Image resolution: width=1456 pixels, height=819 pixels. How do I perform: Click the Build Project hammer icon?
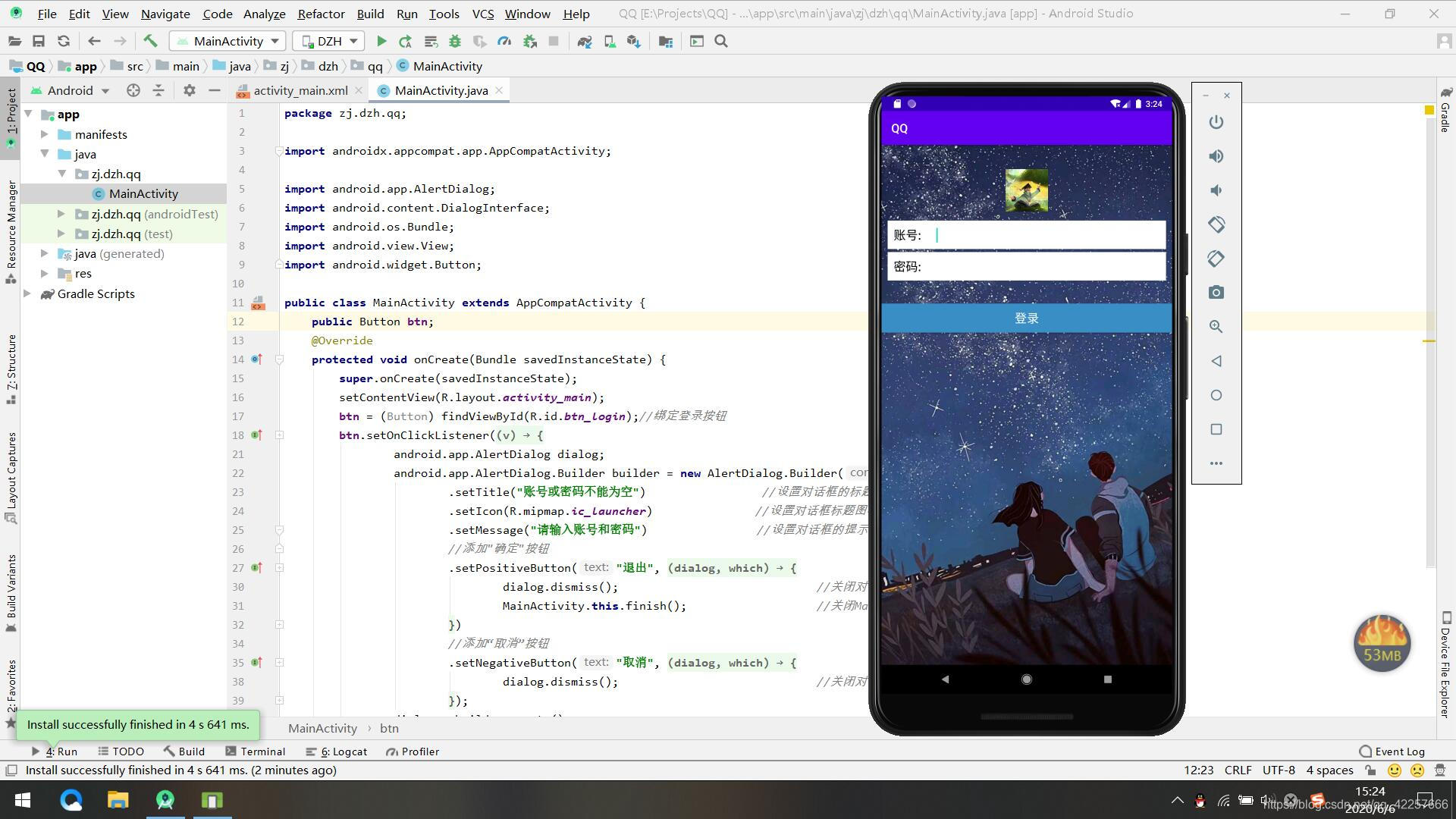coord(148,41)
